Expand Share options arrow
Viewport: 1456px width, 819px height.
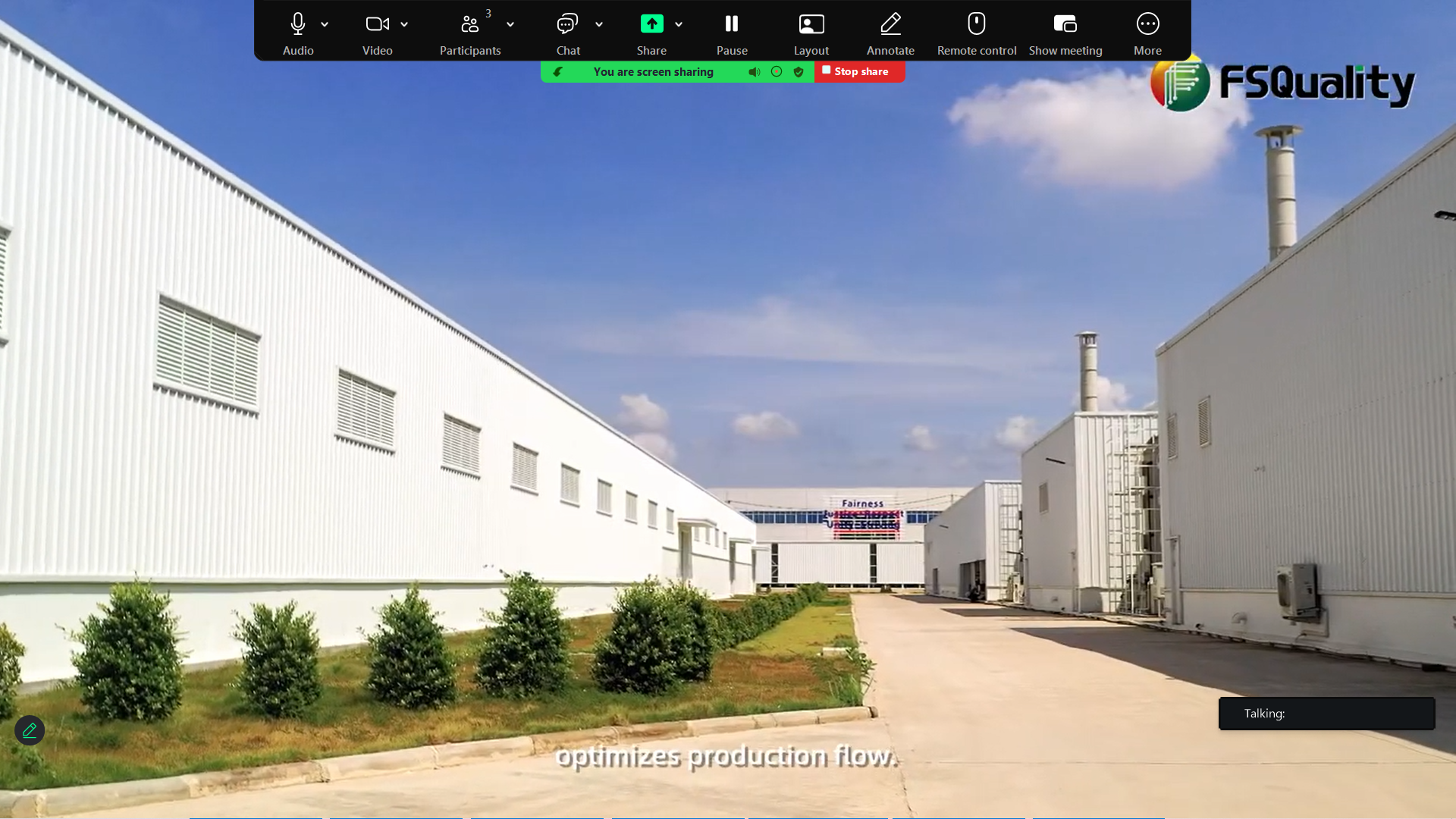(679, 24)
